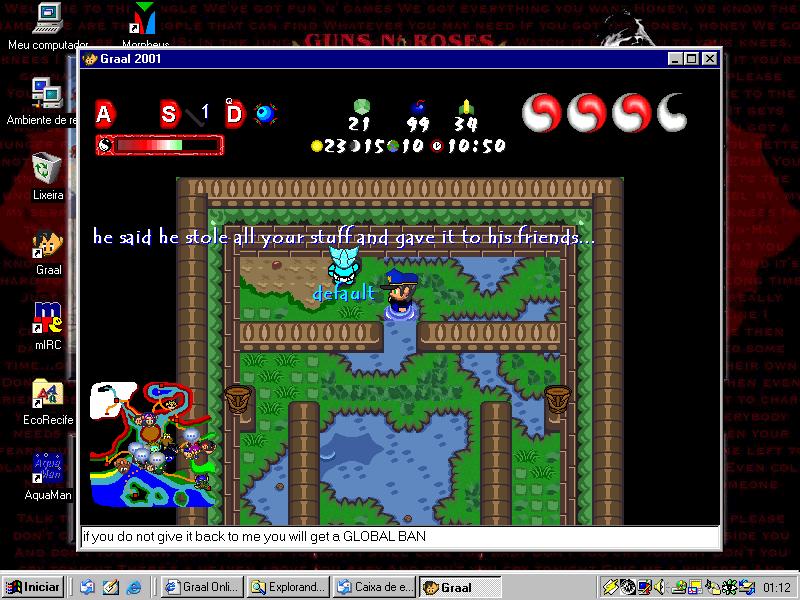Screen dimensions: 800x600
Task: Open the AquaMan desktop shortcut
Action: [47, 467]
